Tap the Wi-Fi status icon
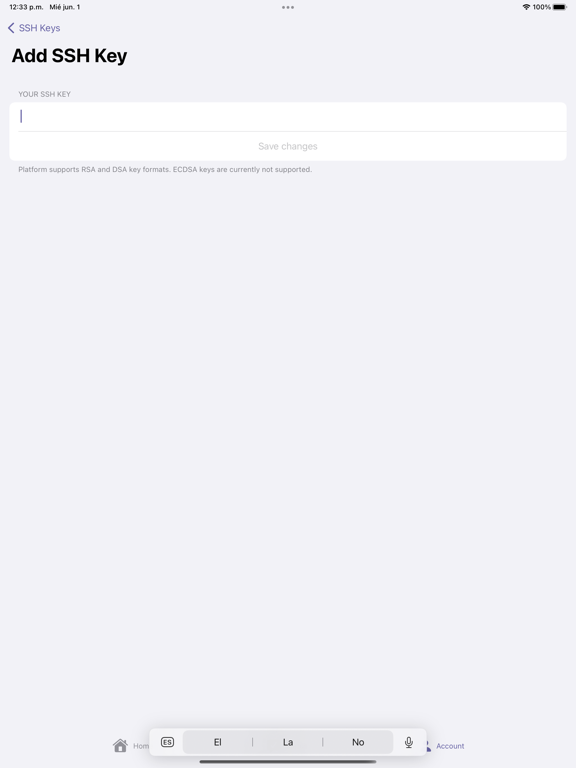 point(526,7)
